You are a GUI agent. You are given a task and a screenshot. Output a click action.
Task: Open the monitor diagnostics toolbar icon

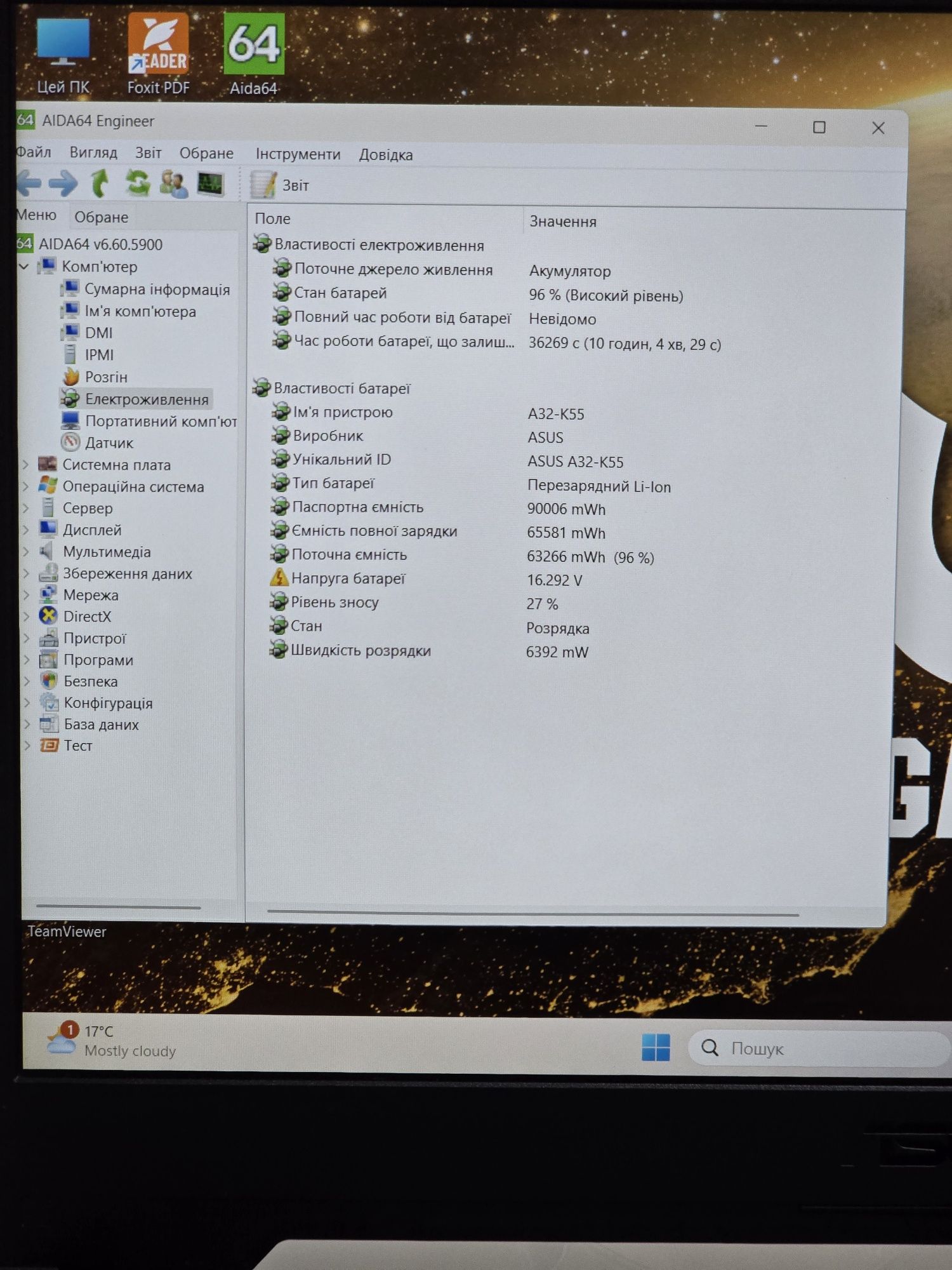(x=211, y=184)
